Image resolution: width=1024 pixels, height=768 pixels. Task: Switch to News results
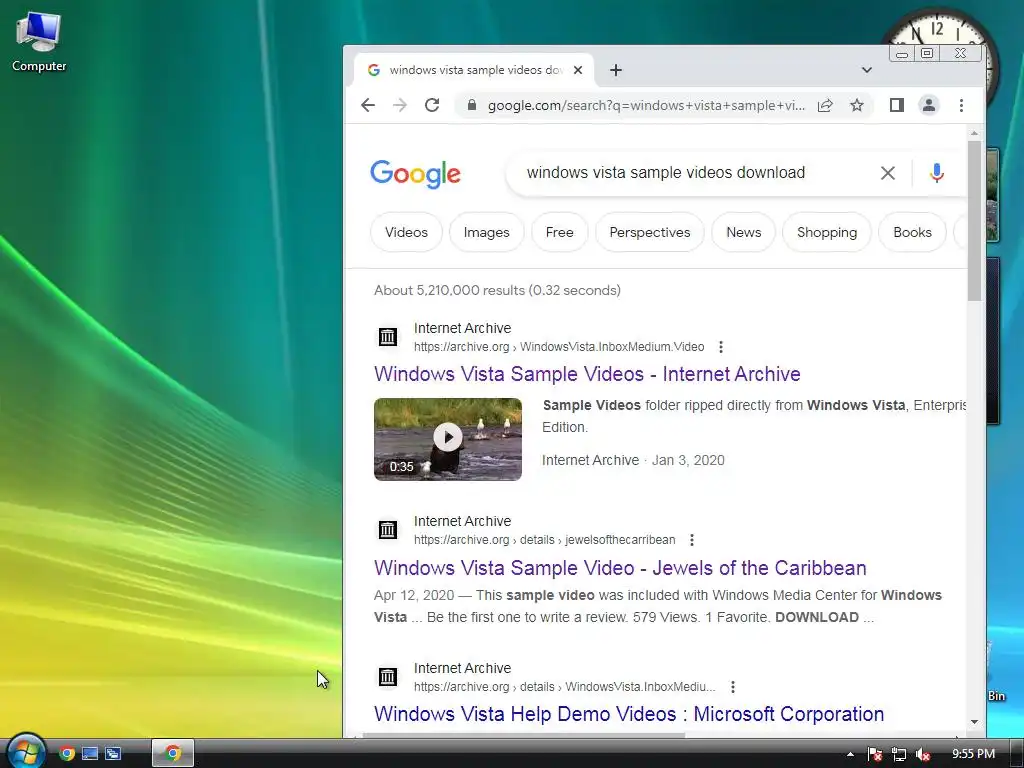click(x=744, y=232)
